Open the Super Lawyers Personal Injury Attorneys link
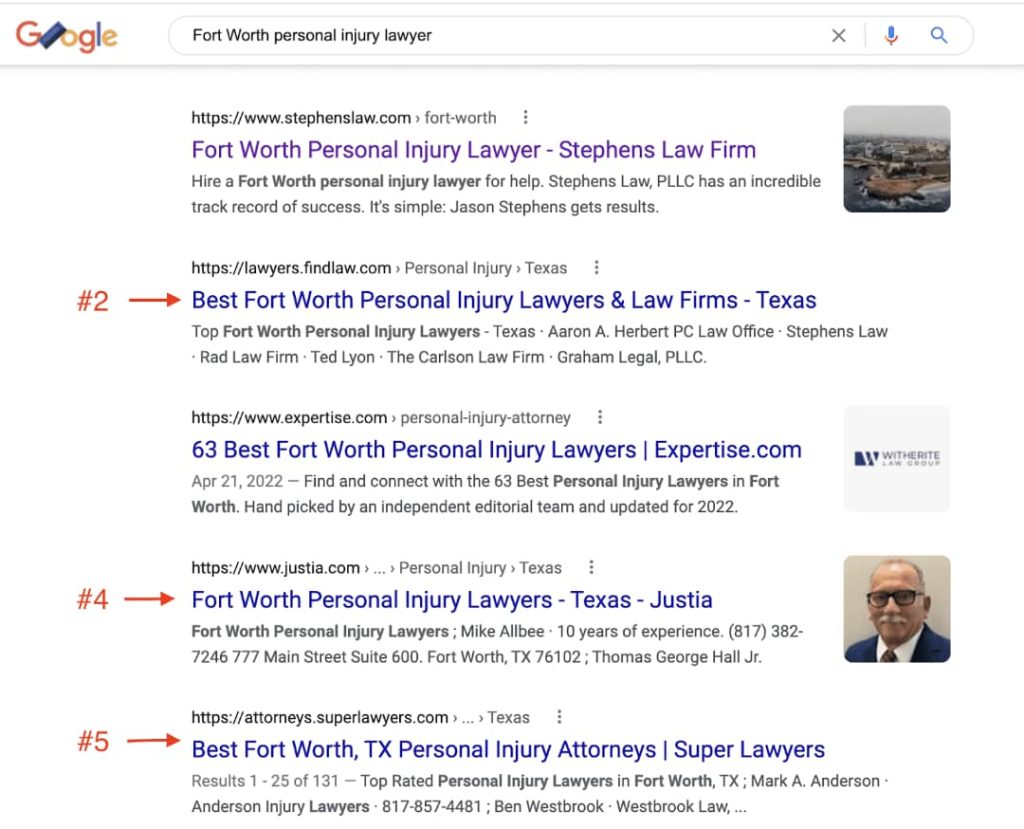Screen dimensions: 1024x829 [508, 749]
